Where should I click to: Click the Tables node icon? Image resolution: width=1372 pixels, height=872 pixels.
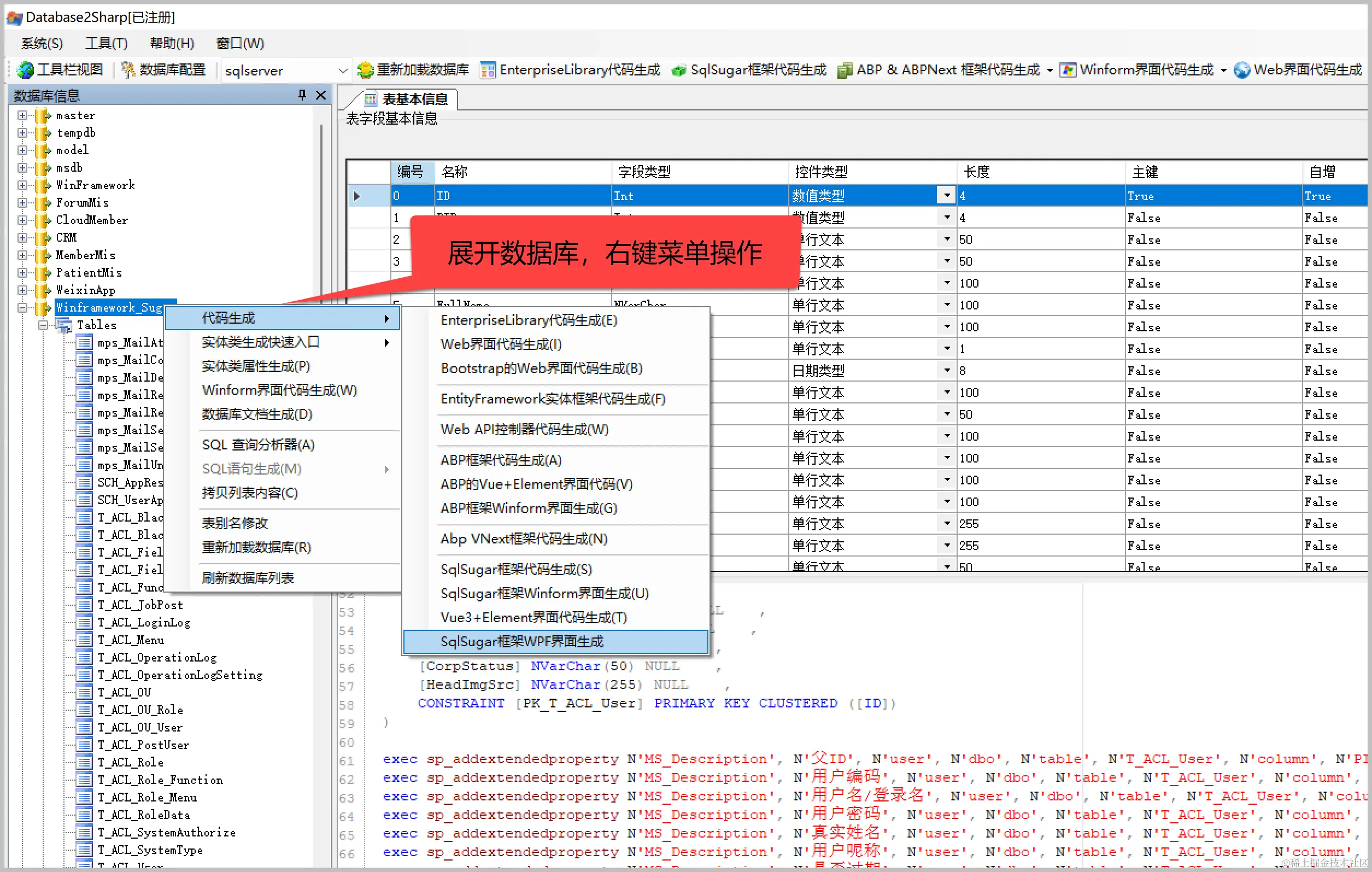[x=64, y=325]
